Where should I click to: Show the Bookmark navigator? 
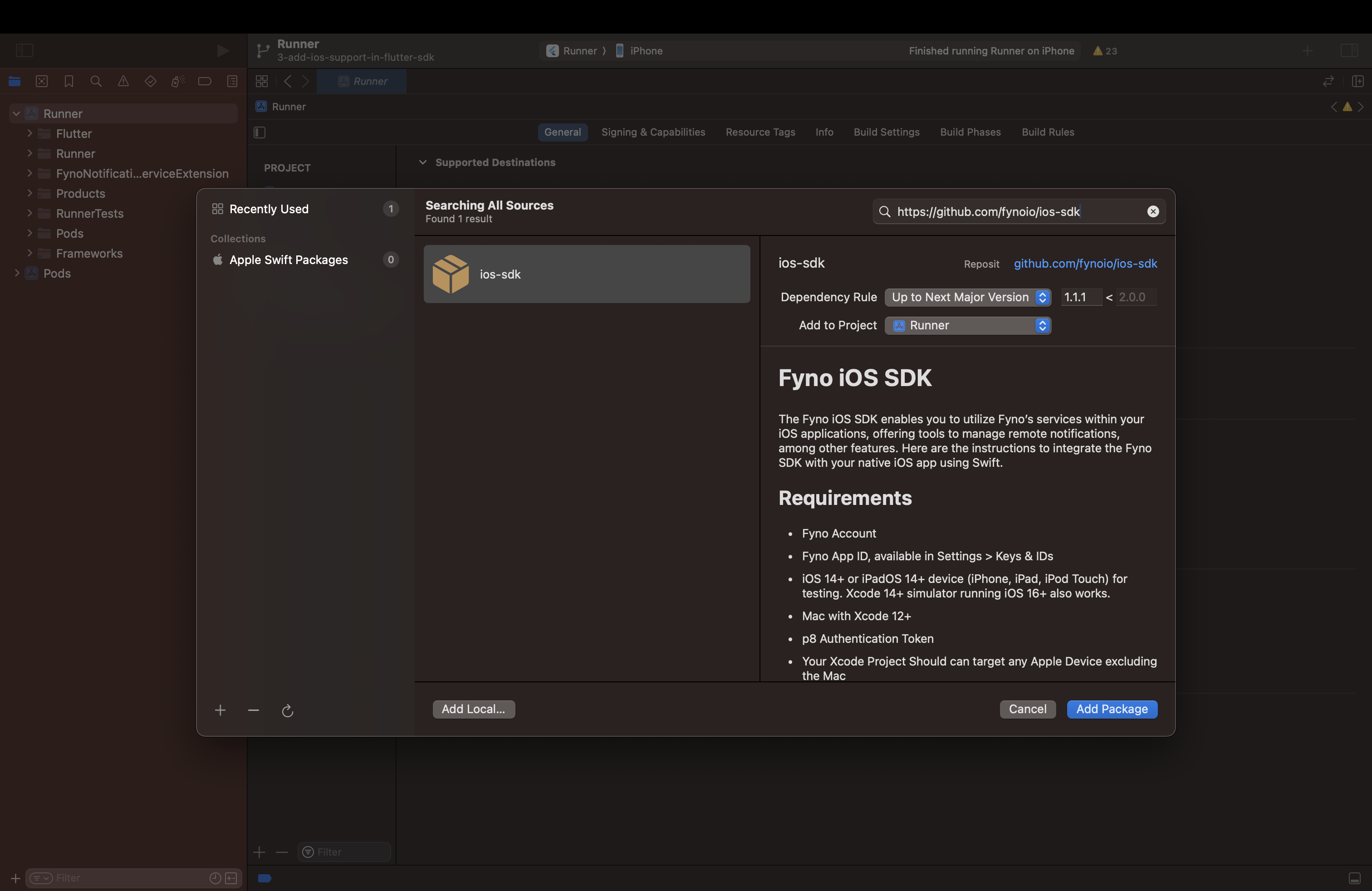tap(69, 81)
